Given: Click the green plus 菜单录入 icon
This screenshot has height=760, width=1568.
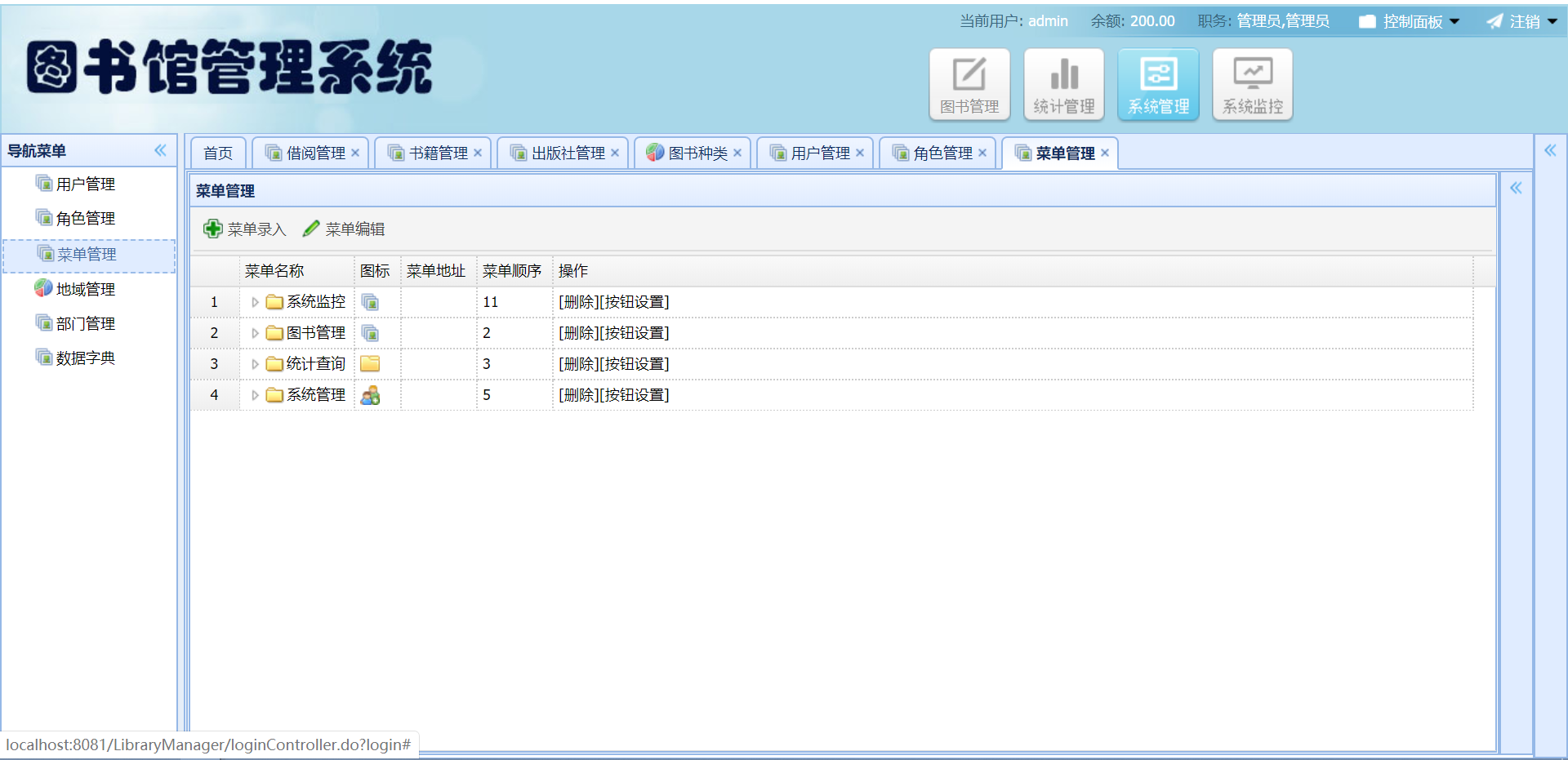Looking at the screenshot, I should pyautogui.click(x=213, y=229).
